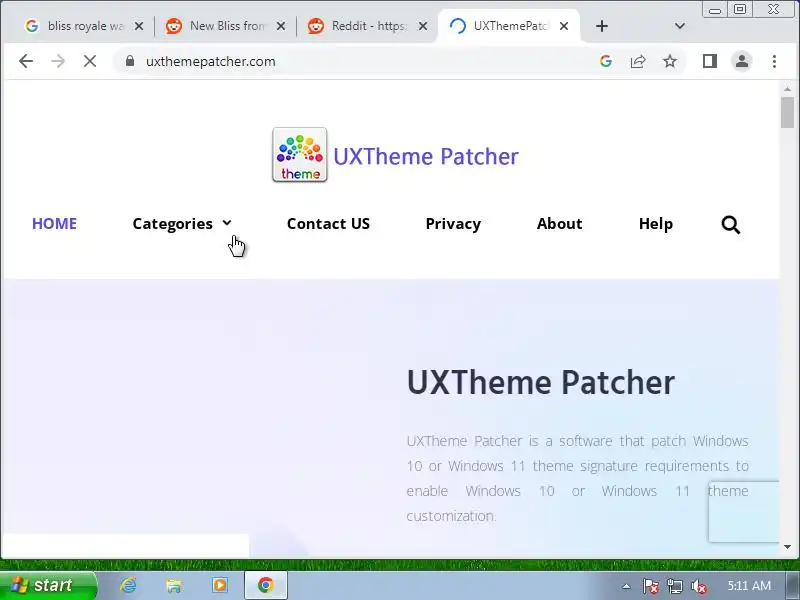This screenshot has width=800, height=600.
Task: Close the Chrome window
Action: click(774, 10)
